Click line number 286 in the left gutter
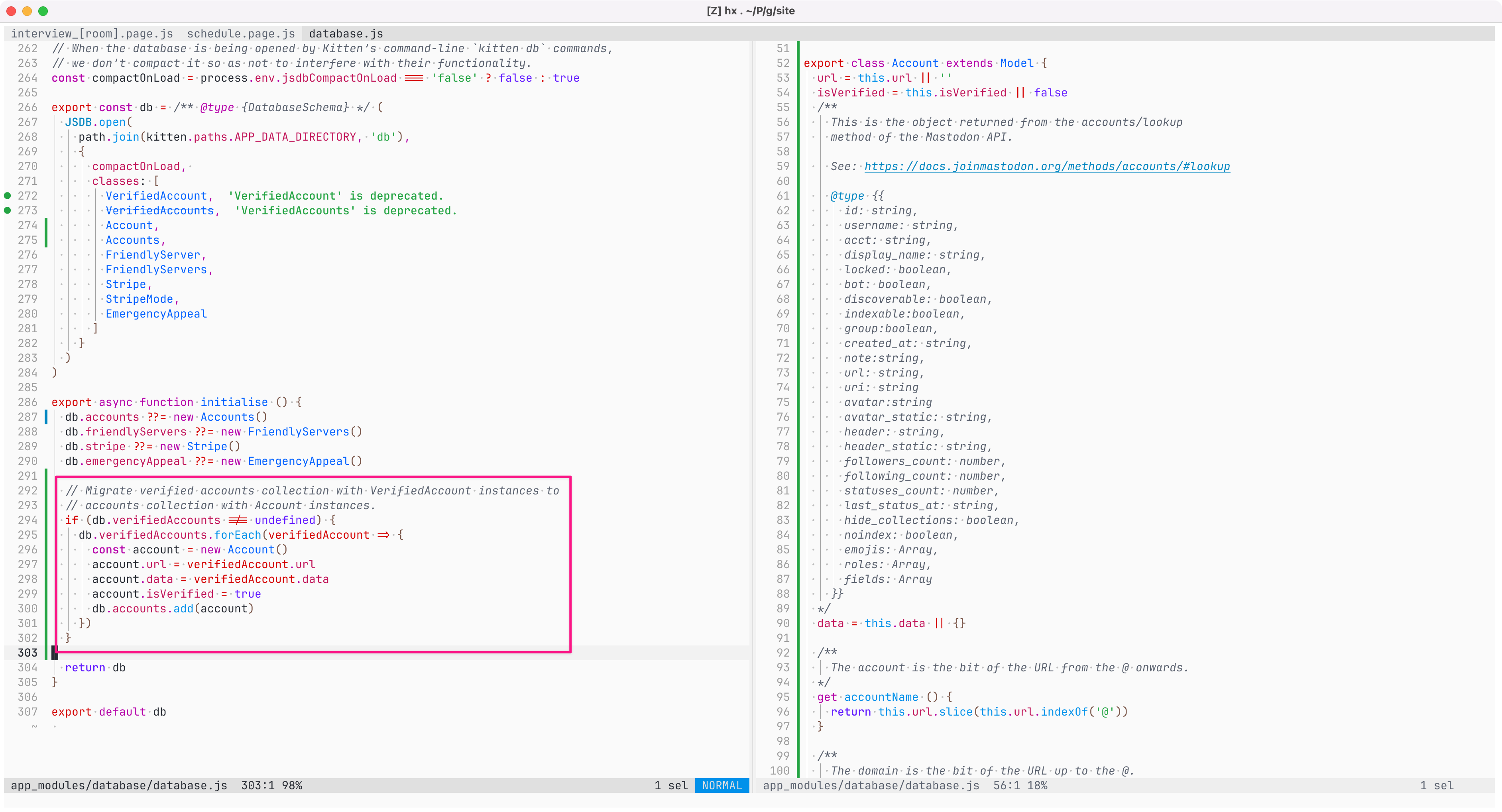1502x812 pixels. click(x=28, y=402)
